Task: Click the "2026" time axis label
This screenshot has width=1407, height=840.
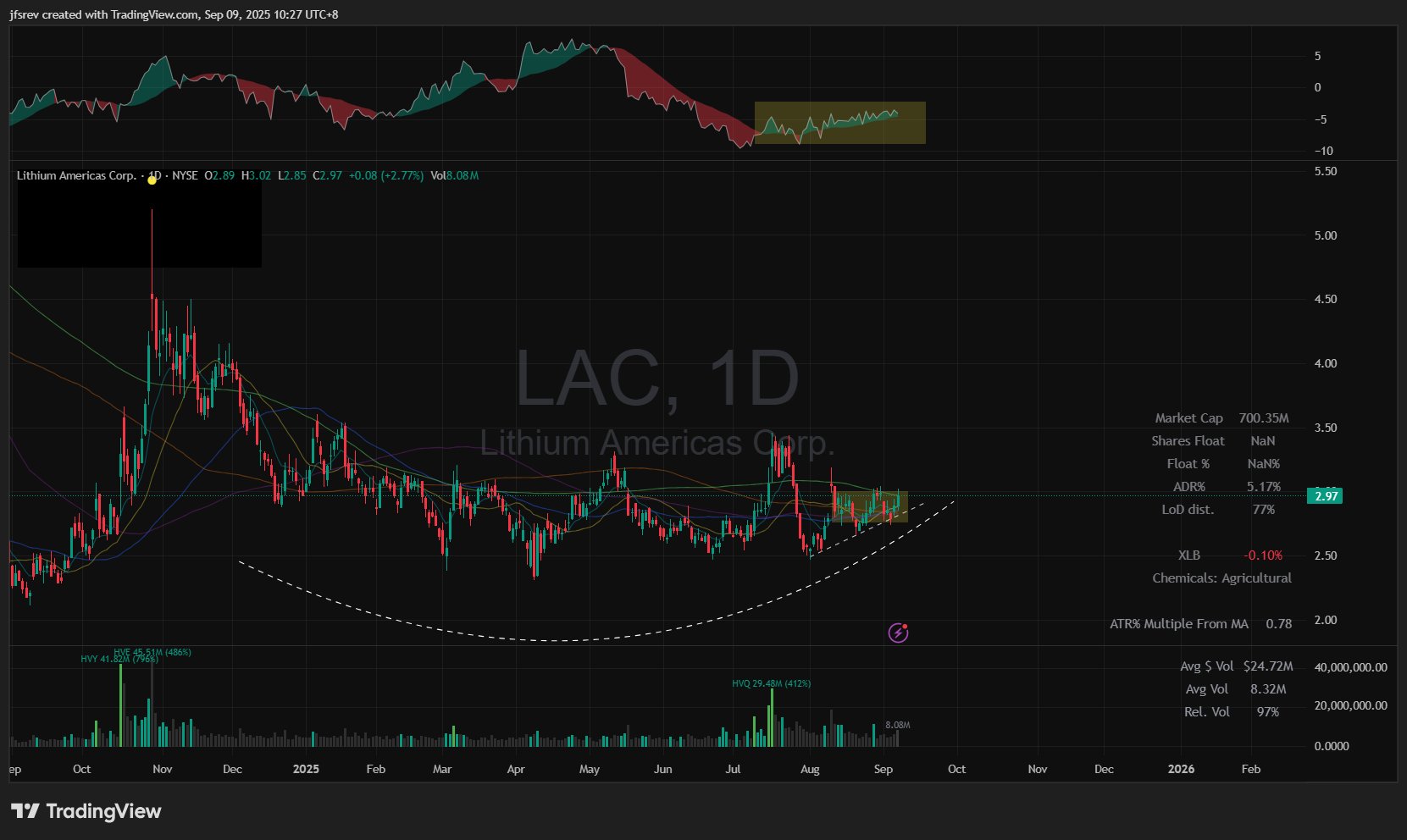Action: 1181,769
